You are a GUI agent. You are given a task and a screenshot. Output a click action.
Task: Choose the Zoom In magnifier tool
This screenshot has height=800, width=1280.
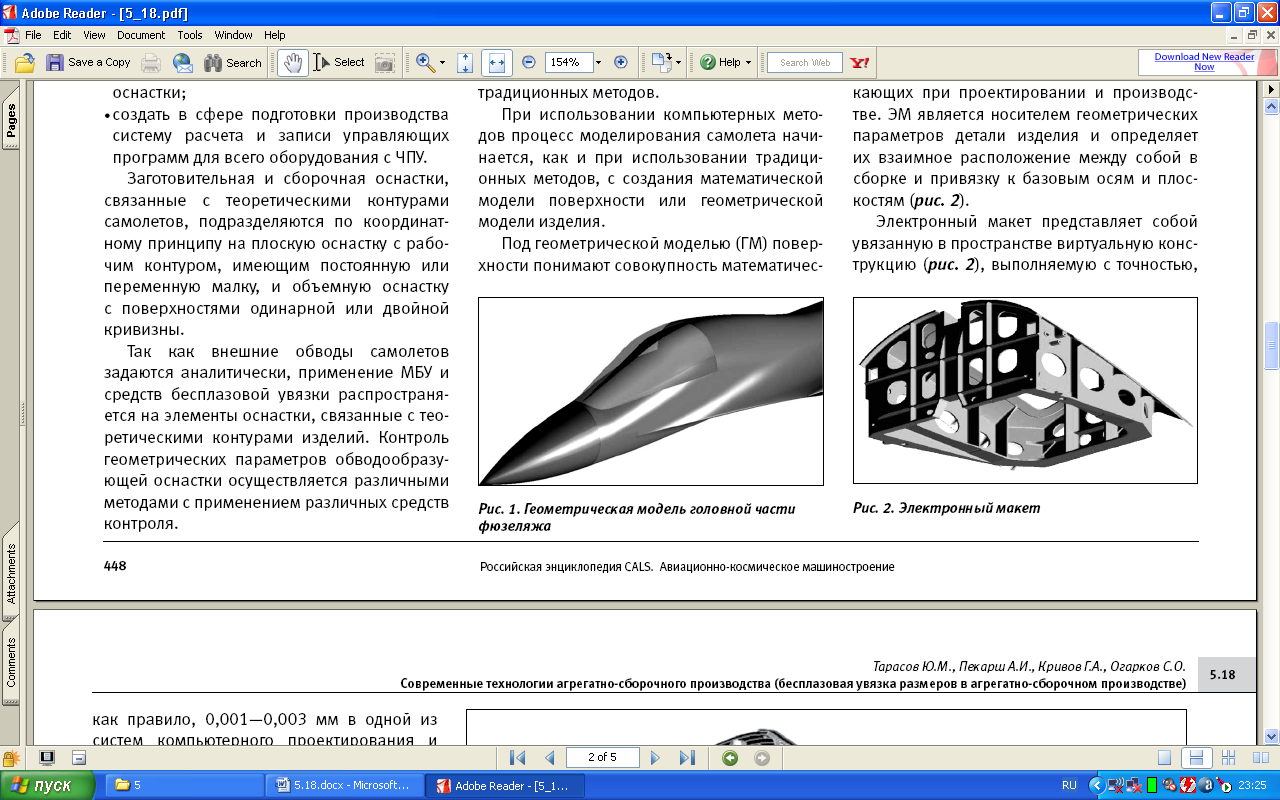(425, 62)
